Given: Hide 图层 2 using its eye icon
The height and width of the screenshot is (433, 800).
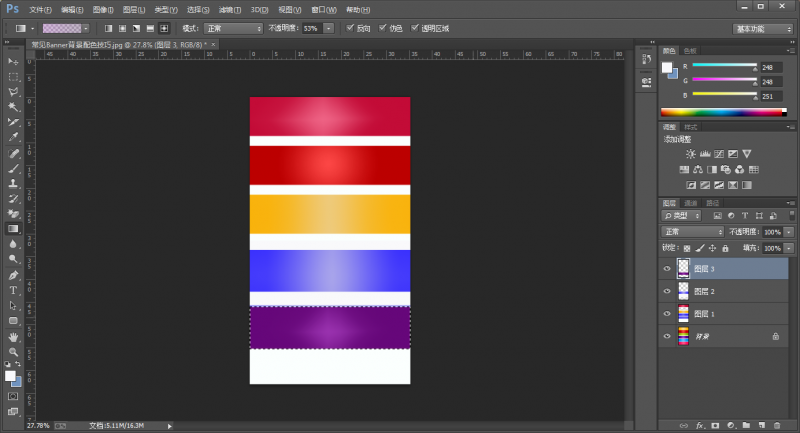Looking at the screenshot, I should (x=667, y=290).
